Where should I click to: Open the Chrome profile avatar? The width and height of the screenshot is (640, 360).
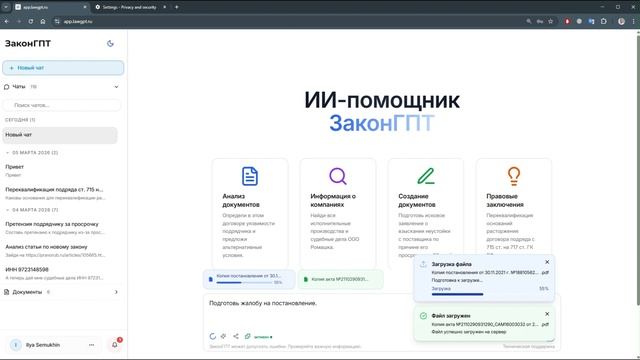(x=621, y=21)
